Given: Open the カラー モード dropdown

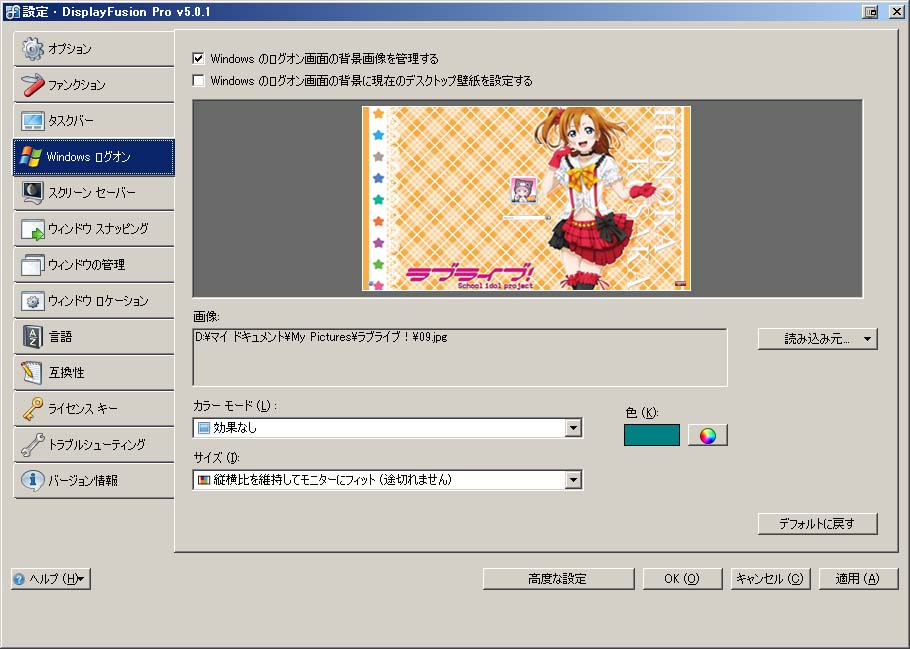Looking at the screenshot, I should tap(574, 428).
